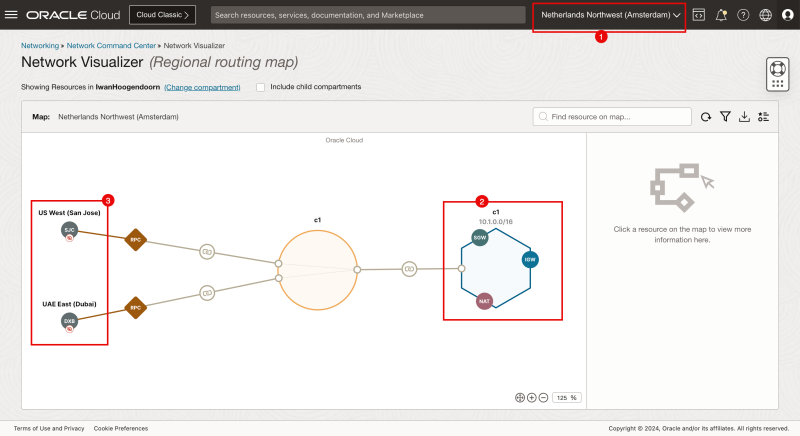This screenshot has width=800, height=436.
Task: Open the user profile menu
Action: pos(787,15)
